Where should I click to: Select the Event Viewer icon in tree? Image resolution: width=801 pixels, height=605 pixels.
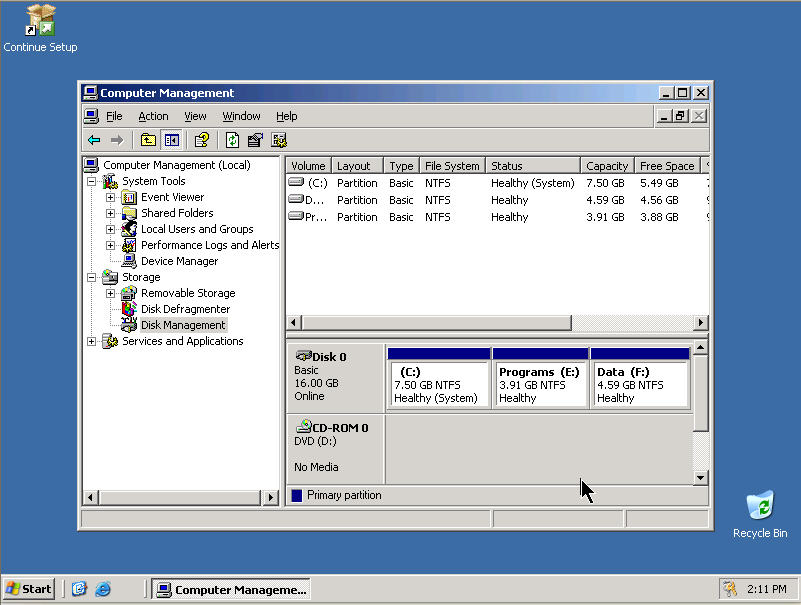click(129, 197)
